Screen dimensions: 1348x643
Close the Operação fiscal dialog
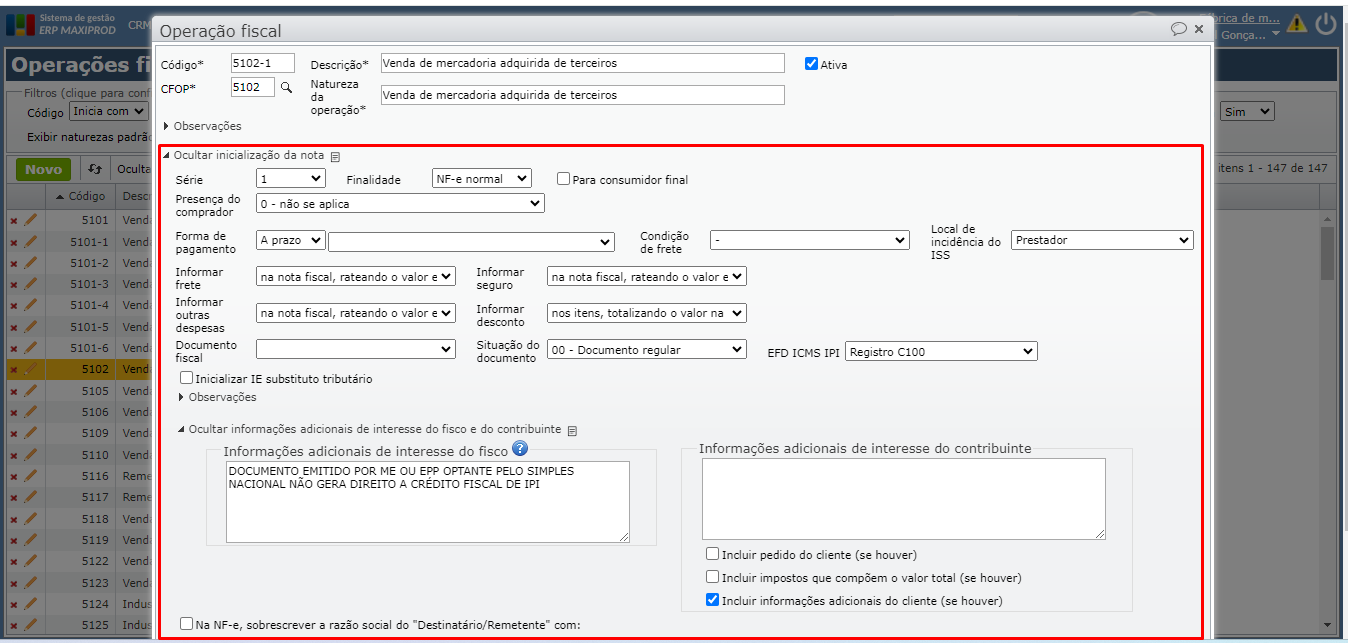coord(1199,29)
